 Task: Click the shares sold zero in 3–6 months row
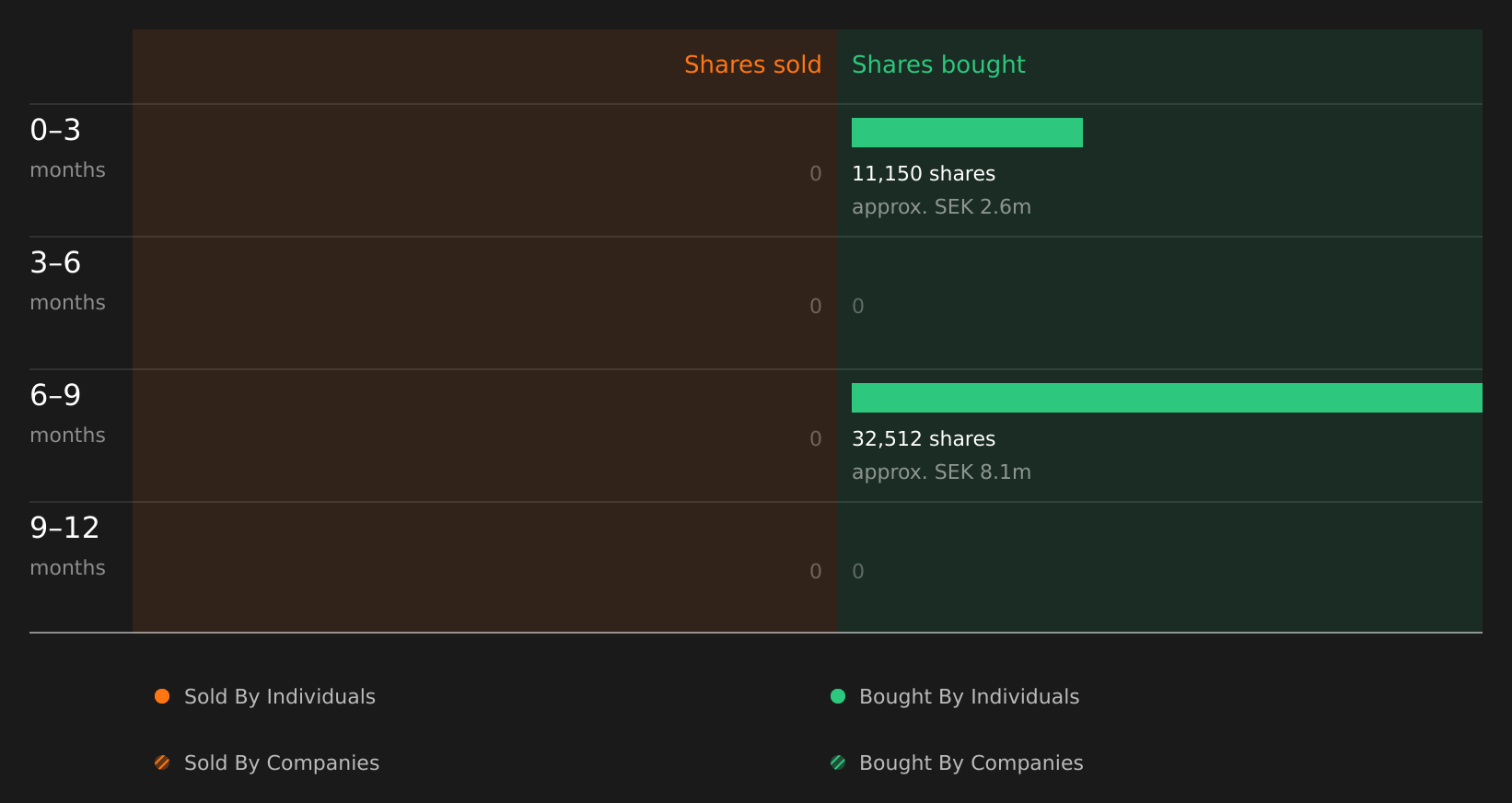(816, 307)
